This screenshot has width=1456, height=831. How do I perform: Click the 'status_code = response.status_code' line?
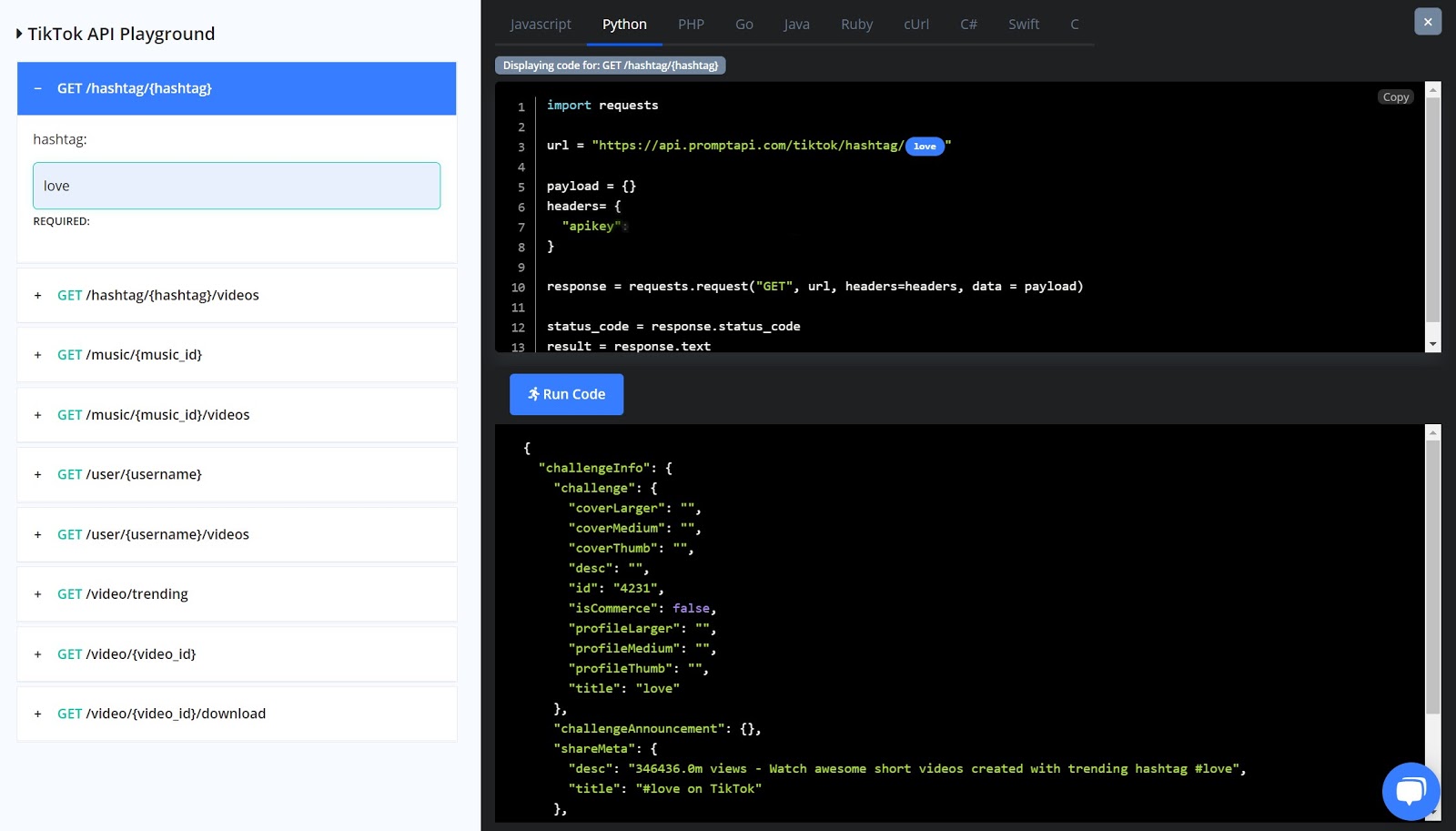pyautogui.click(x=673, y=327)
